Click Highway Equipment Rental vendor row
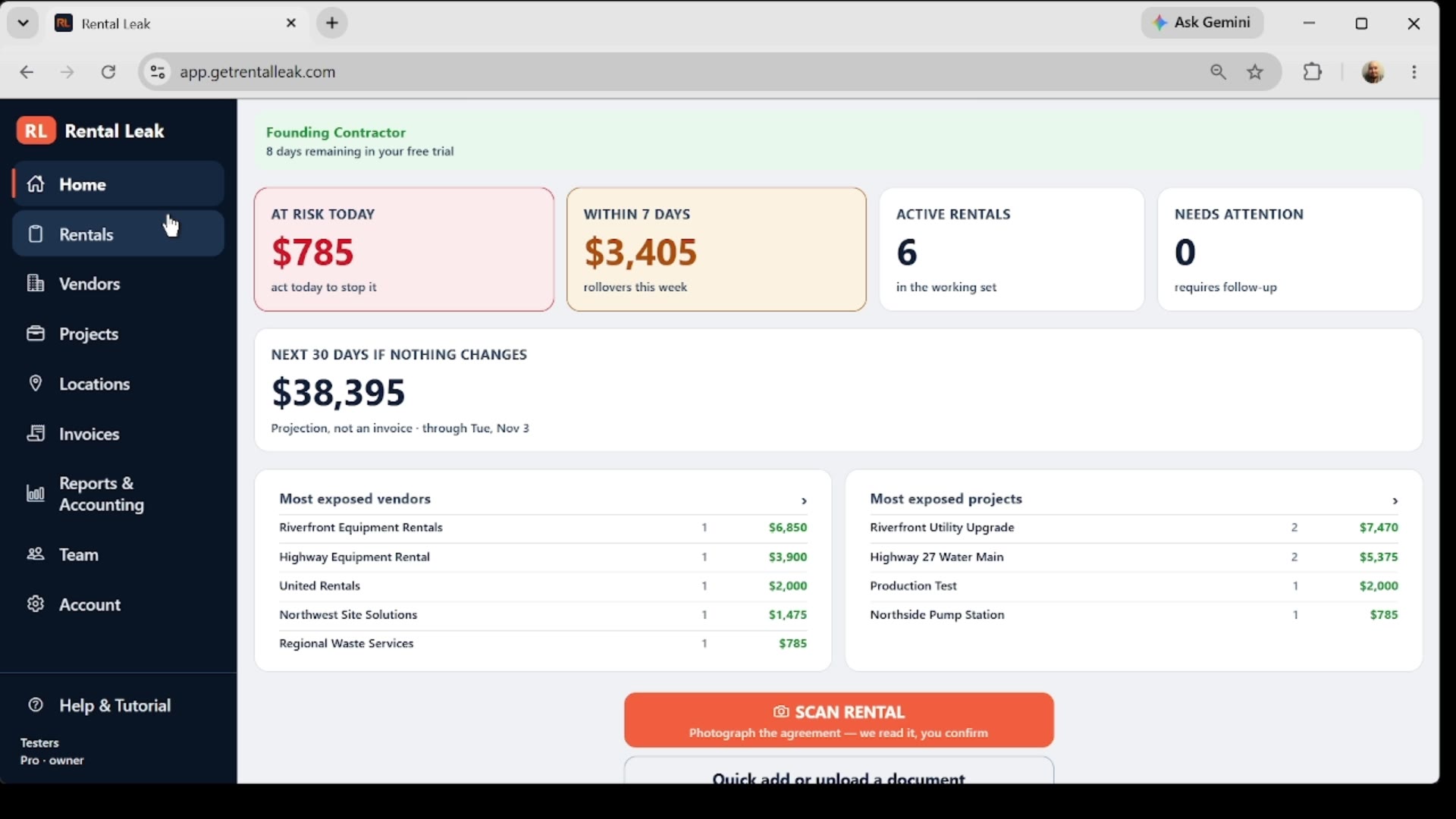1456x819 pixels. 543,557
